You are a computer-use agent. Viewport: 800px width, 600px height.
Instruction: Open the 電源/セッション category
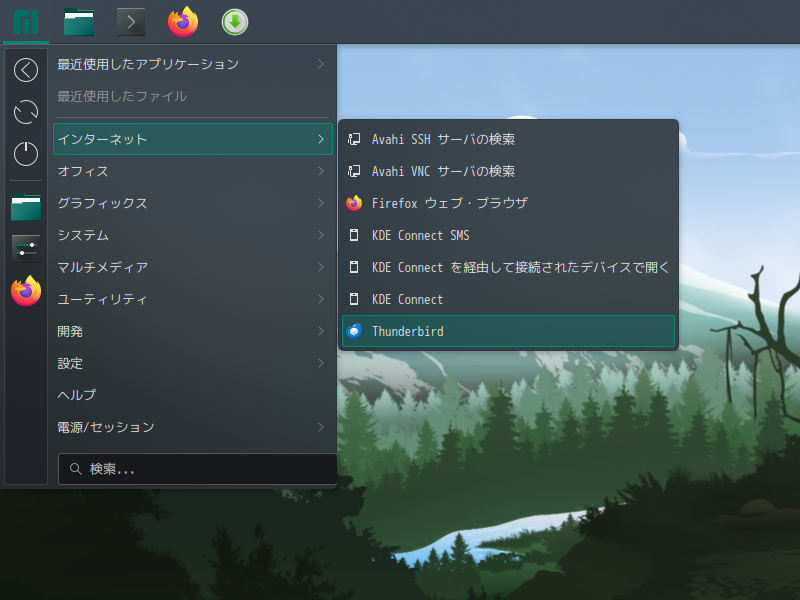[x=193, y=427]
